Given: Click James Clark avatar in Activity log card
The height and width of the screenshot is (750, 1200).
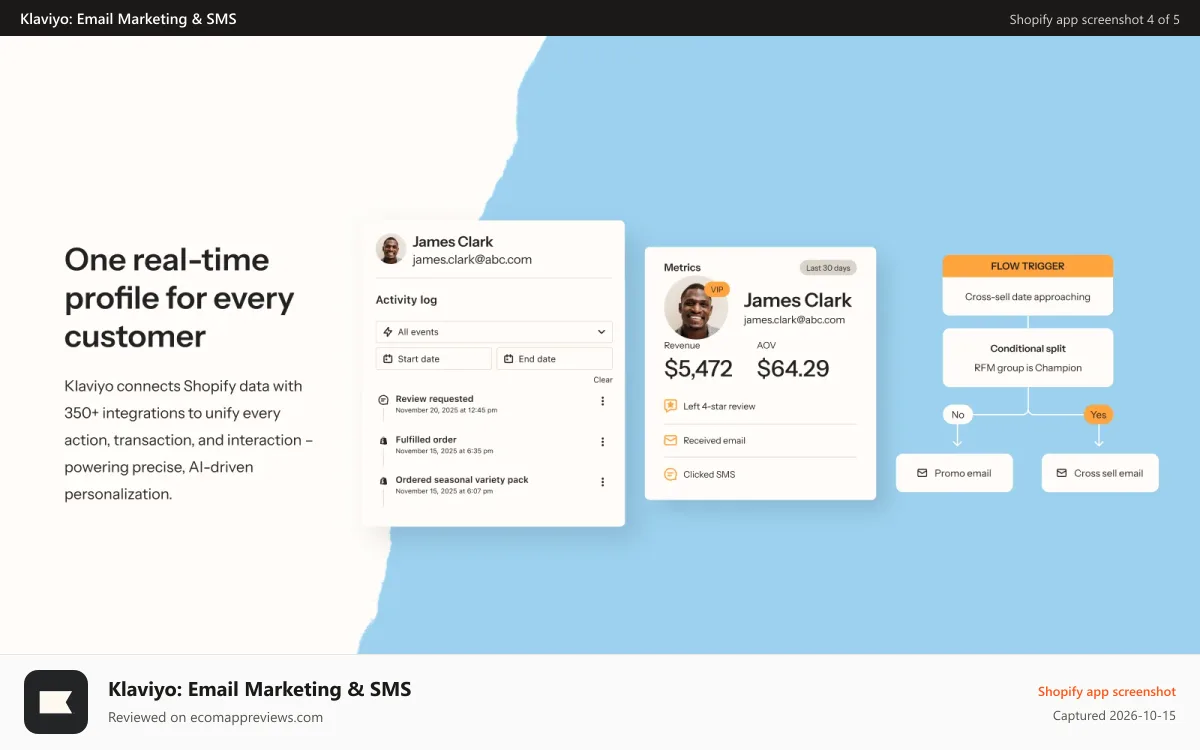Looking at the screenshot, I should click(391, 249).
